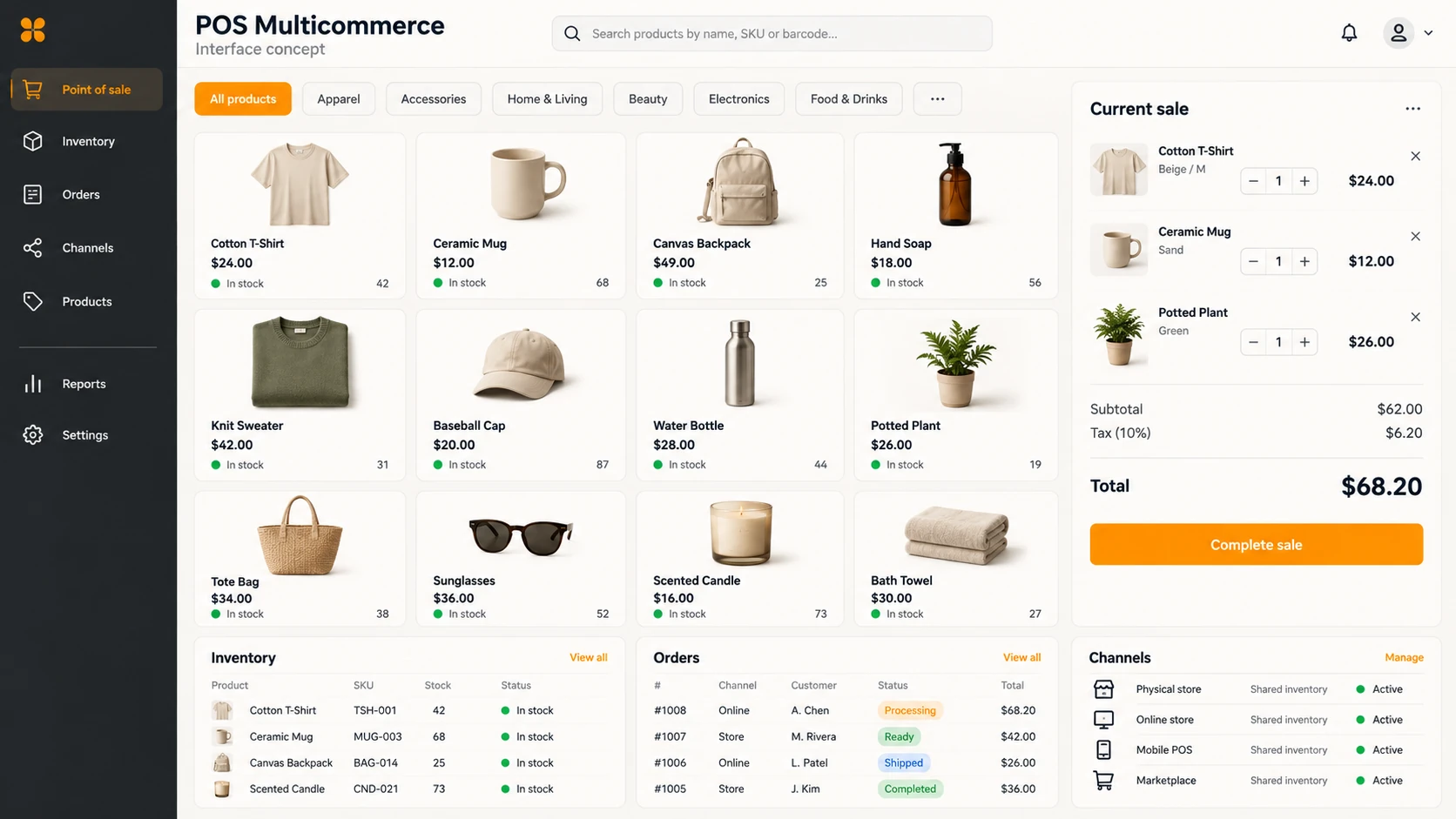Image resolution: width=1456 pixels, height=819 pixels.
Task: Remove Ceramic Mug from current sale
Action: coord(1415,237)
